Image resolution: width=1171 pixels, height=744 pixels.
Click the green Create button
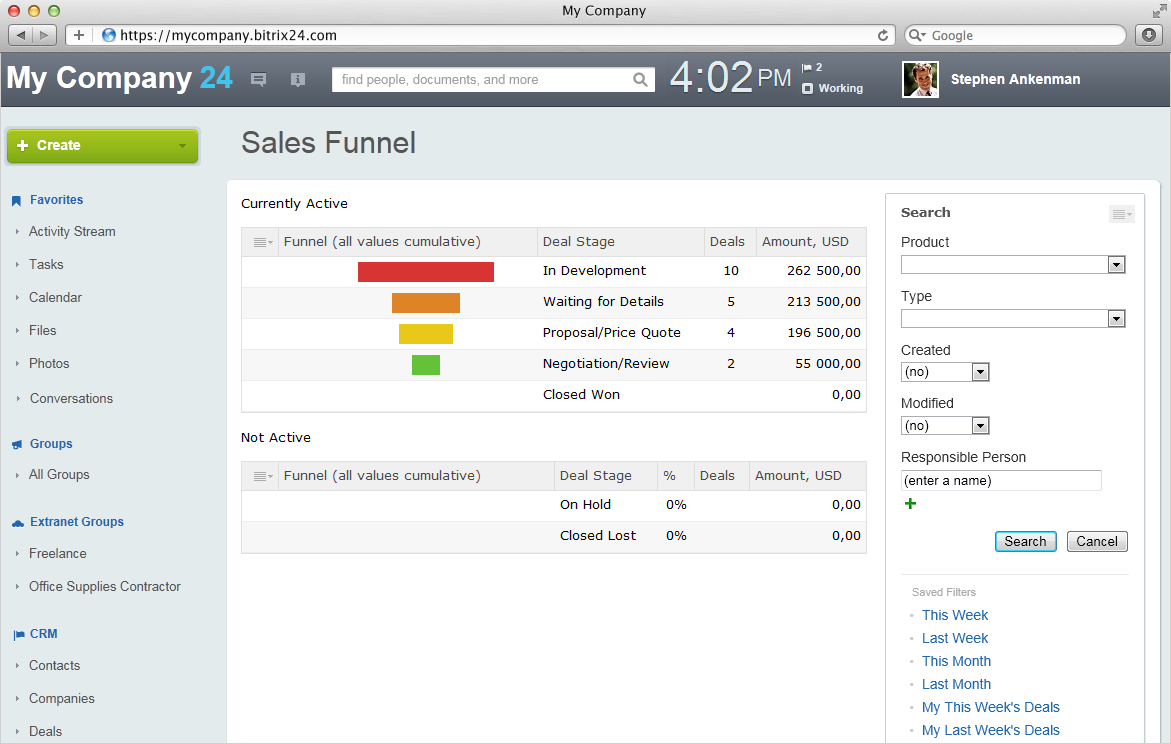102,146
